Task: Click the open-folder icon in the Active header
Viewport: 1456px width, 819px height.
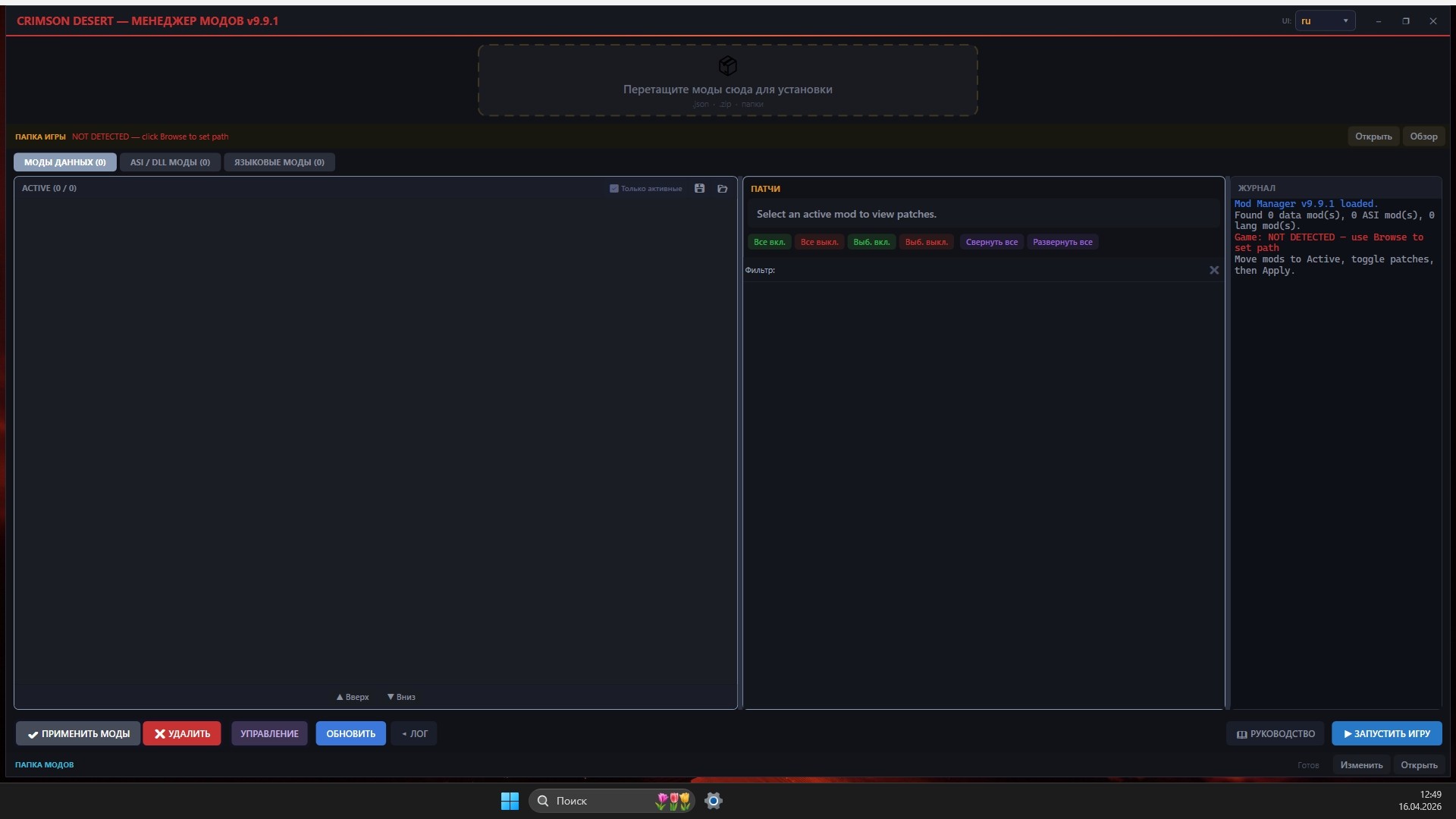Action: pos(722,188)
